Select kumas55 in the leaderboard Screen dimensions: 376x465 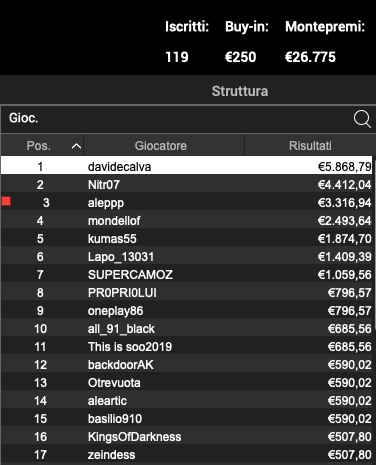pos(187,238)
